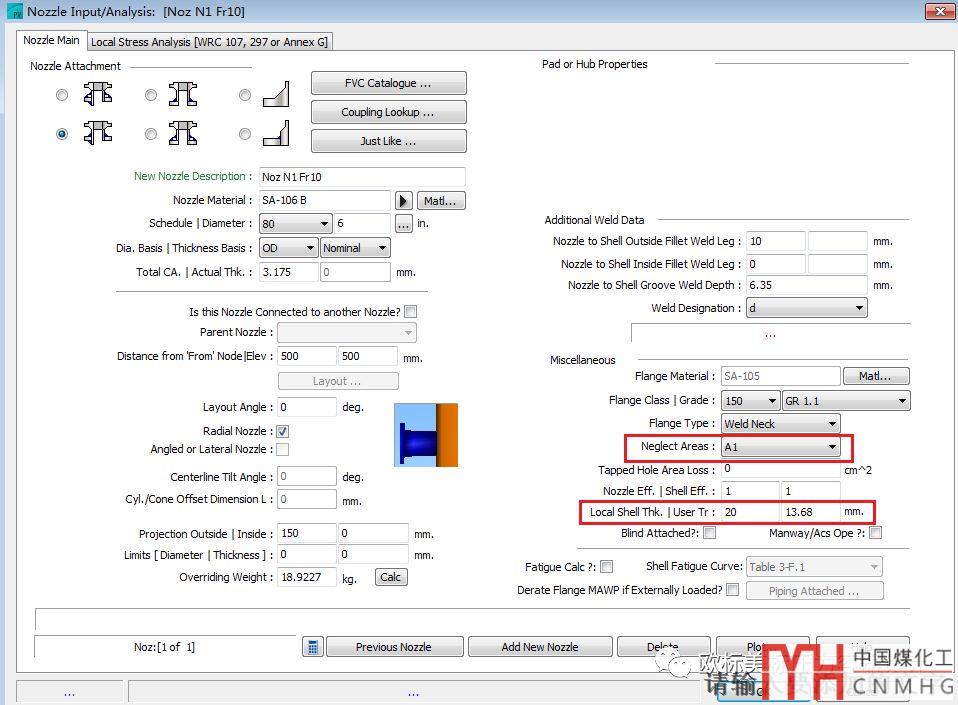This screenshot has height=705, width=958.
Task: Click the Outside Fillet Weld Leg field showing 10
Action: click(x=776, y=241)
